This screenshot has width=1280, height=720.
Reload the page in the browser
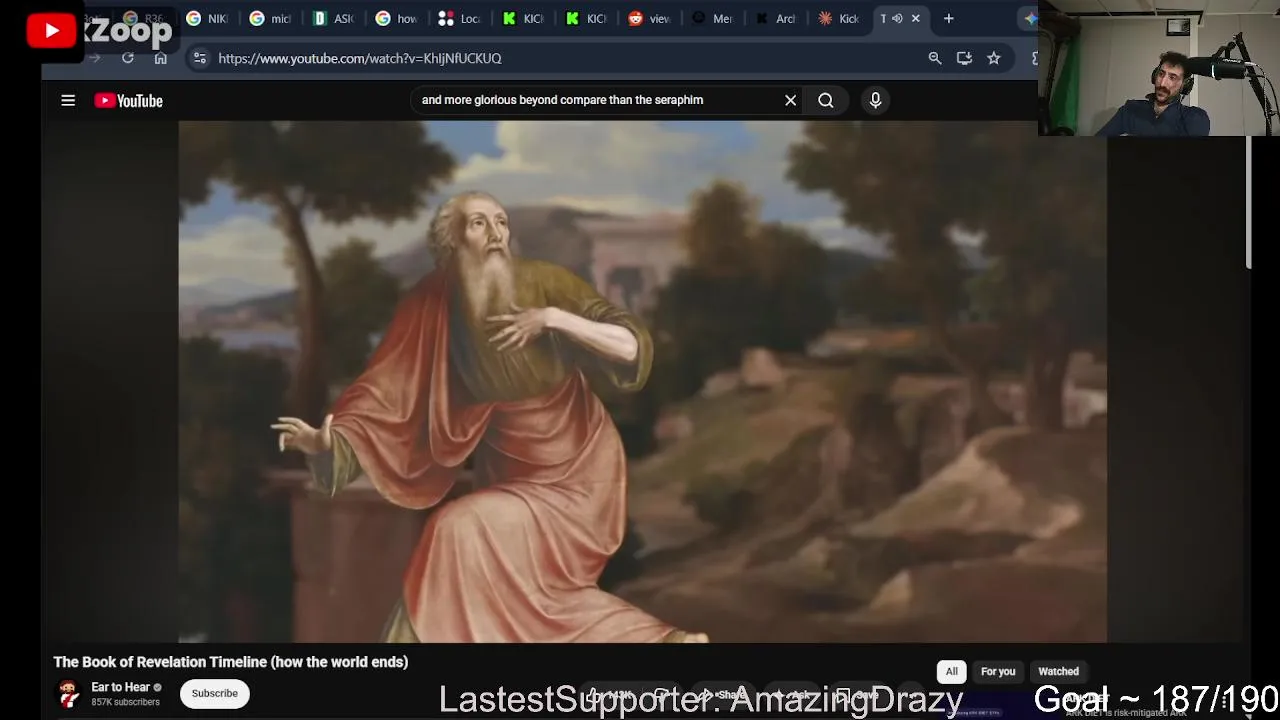pyautogui.click(x=128, y=58)
